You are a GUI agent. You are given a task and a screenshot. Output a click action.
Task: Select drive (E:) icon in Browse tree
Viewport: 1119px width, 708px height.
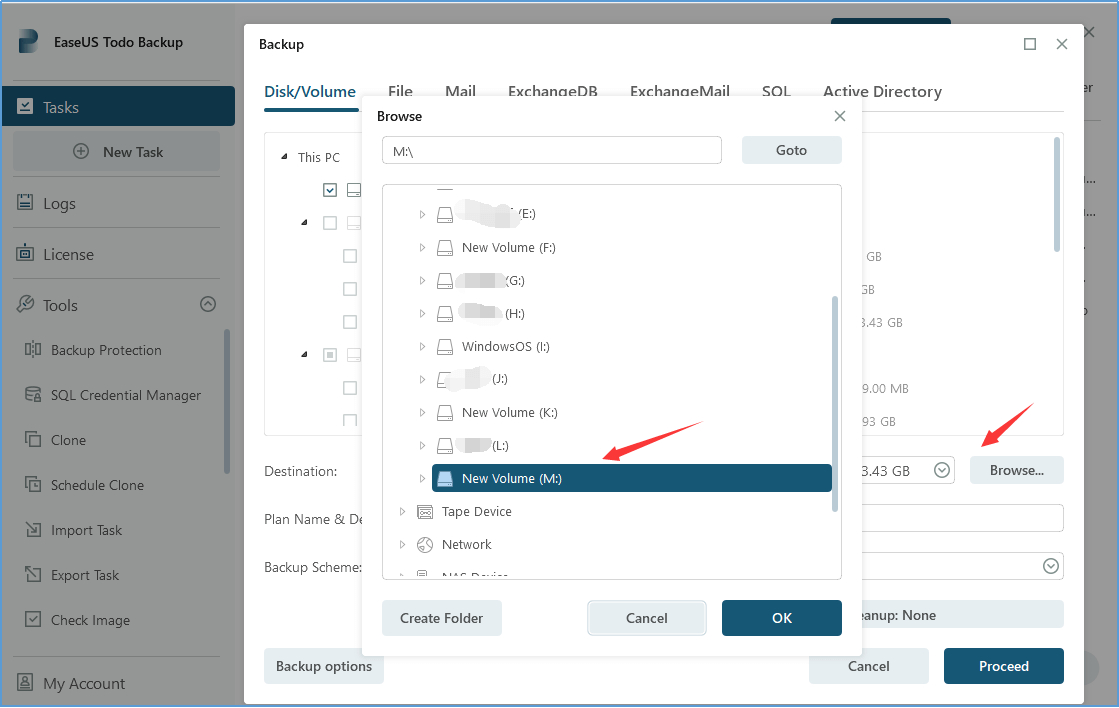click(x=445, y=214)
